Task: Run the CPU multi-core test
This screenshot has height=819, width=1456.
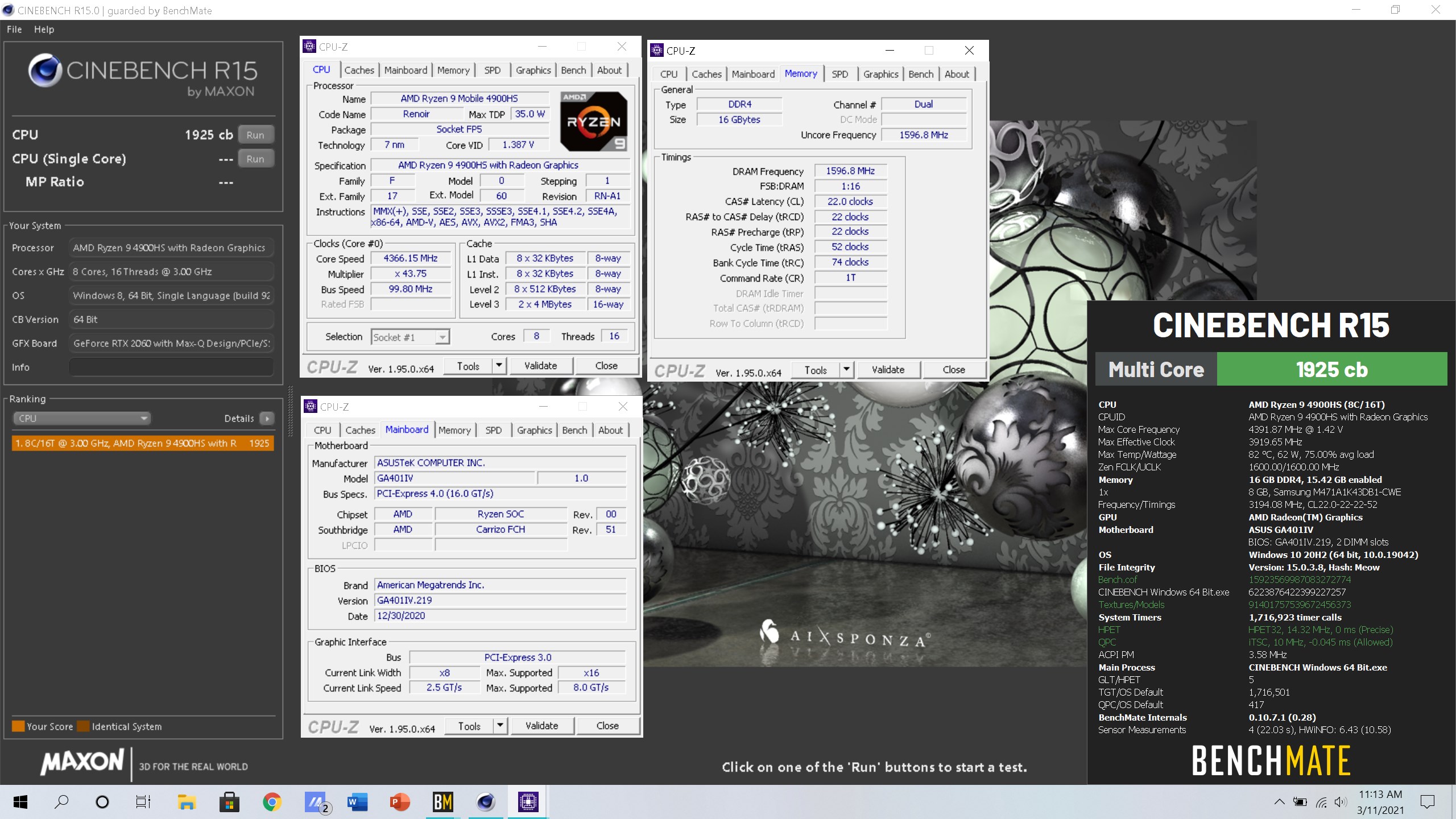Action: (x=255, y=135)
